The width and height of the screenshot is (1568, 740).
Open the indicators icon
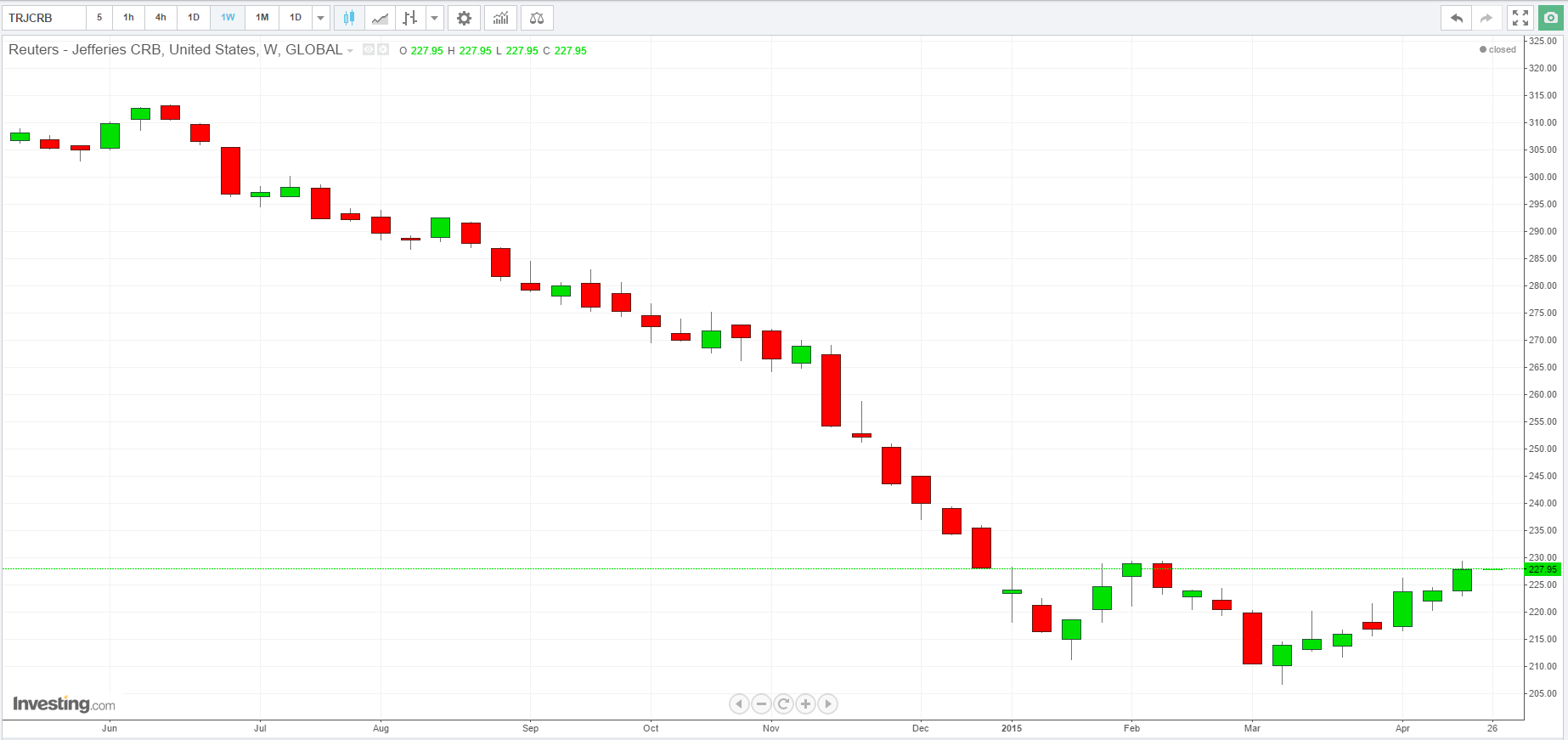(x=501, y=18)
